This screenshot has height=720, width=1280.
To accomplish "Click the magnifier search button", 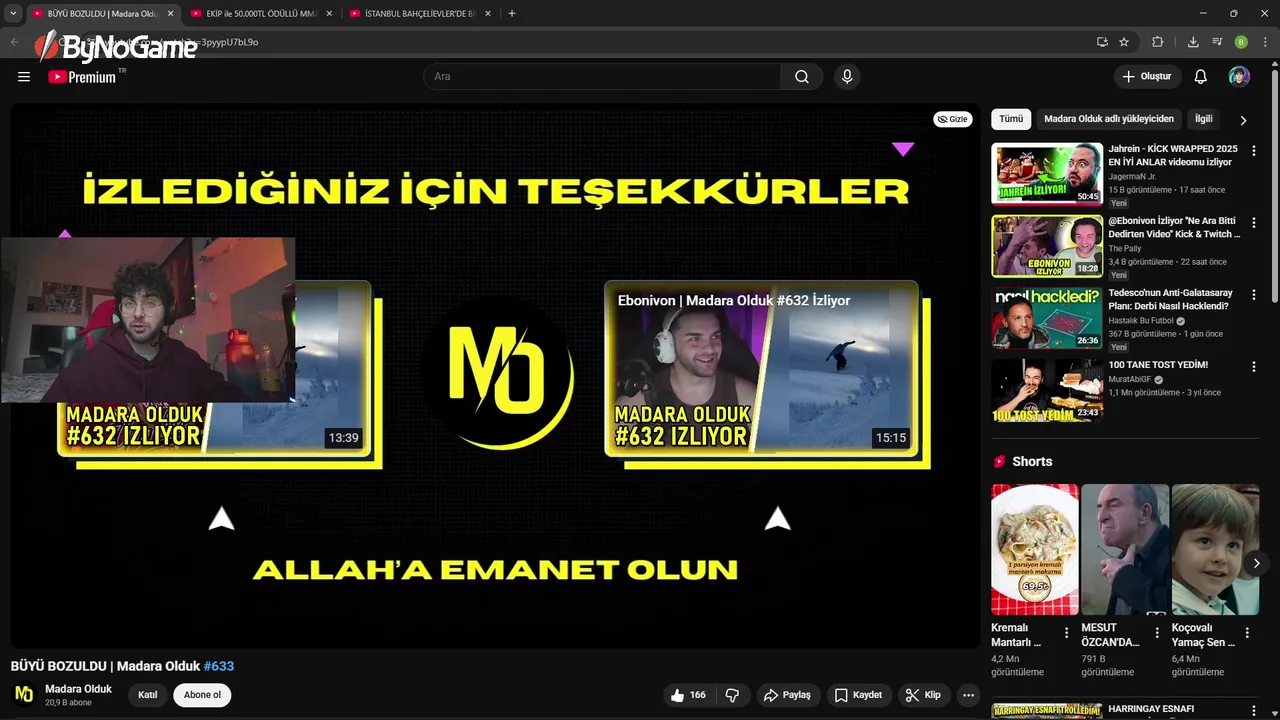I will (x=802, y=77).
